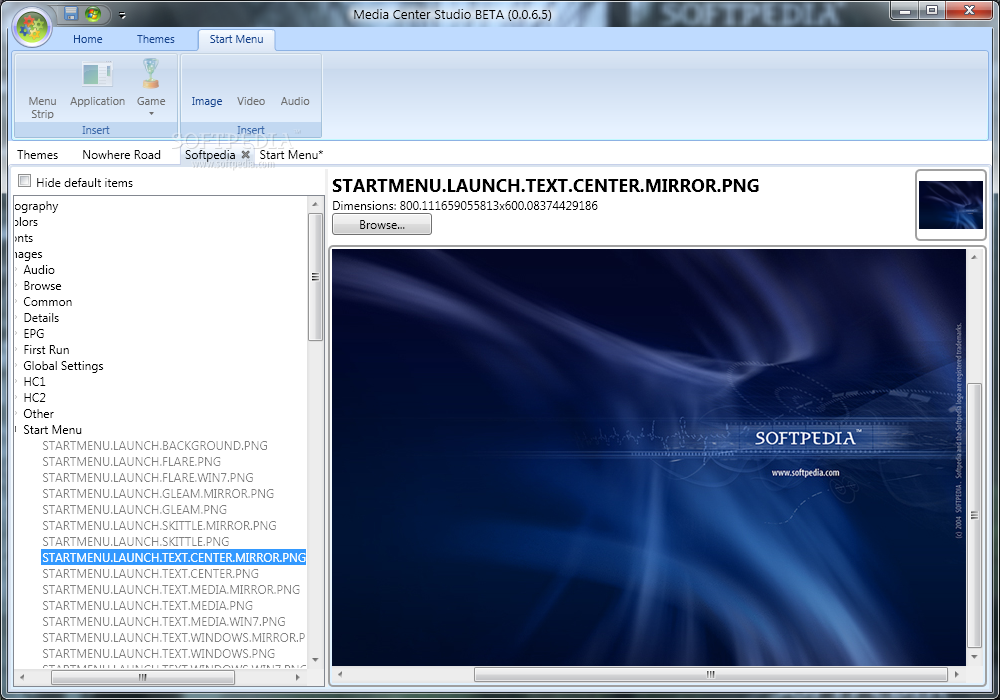Click tree panel scroll down arrow
Screen dimensions: 1000x700
[x=314, y=659]
